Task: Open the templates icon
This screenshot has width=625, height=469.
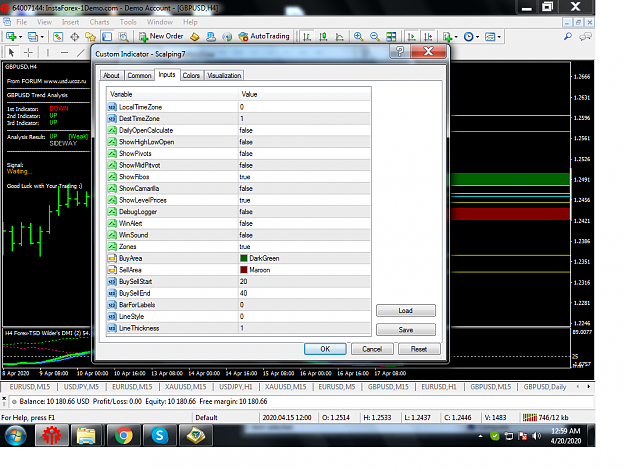Action: (x=490, y=37)
